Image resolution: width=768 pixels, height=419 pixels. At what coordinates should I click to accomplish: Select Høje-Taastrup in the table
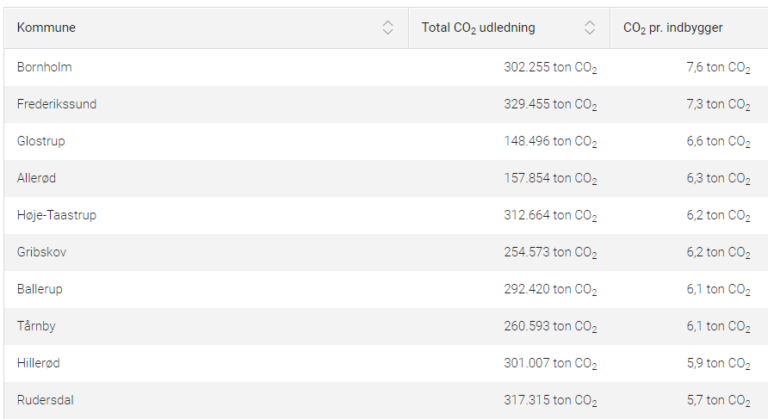click(56, 215)
